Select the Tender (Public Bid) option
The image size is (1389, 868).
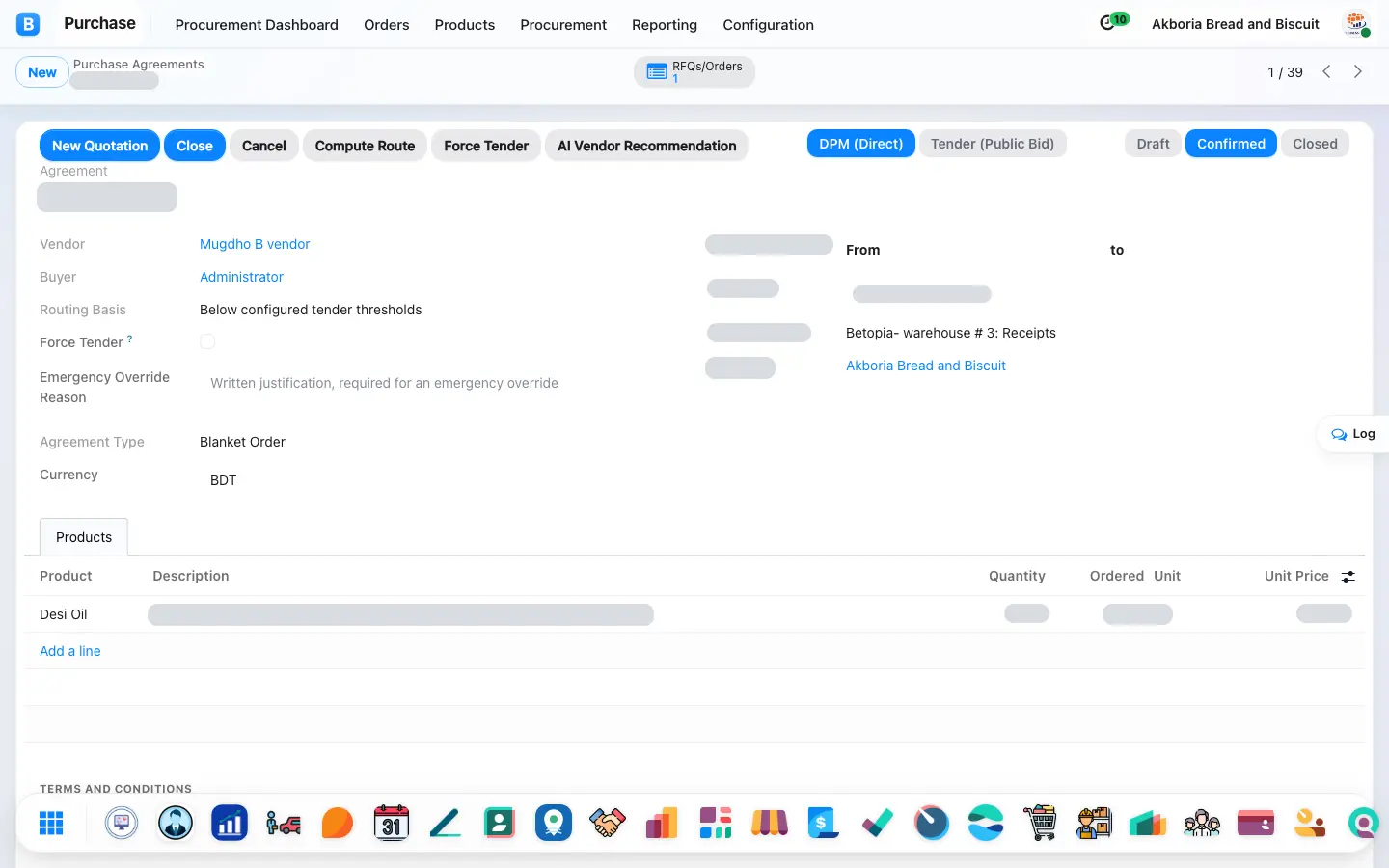click(993, 144)
